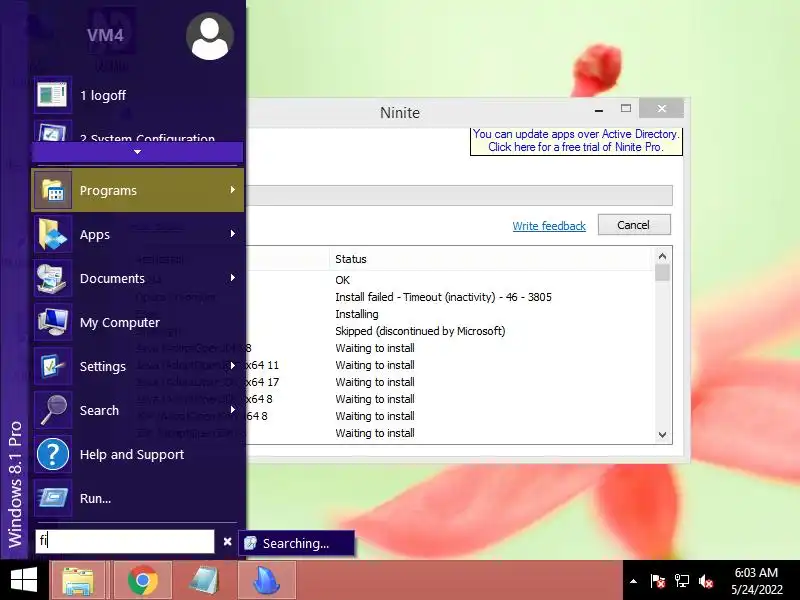
Task: Click the user account avatar
Action: click(210, 37)
